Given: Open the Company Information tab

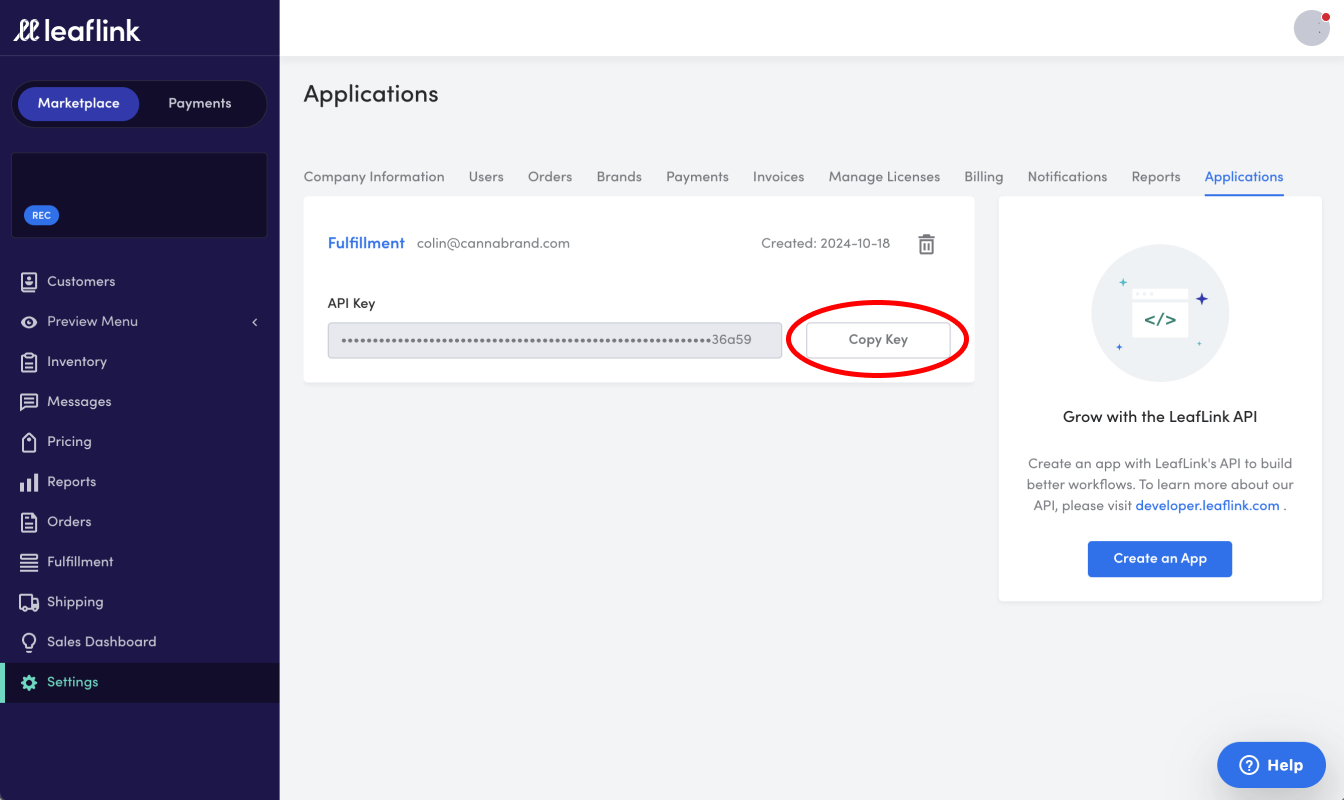Looking at the screenshot, I should coord(374,177).
